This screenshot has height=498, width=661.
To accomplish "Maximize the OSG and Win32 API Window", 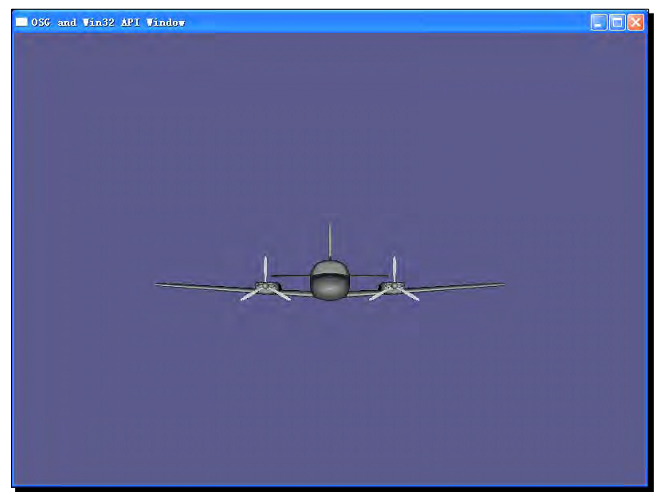I will coord(617,22).
